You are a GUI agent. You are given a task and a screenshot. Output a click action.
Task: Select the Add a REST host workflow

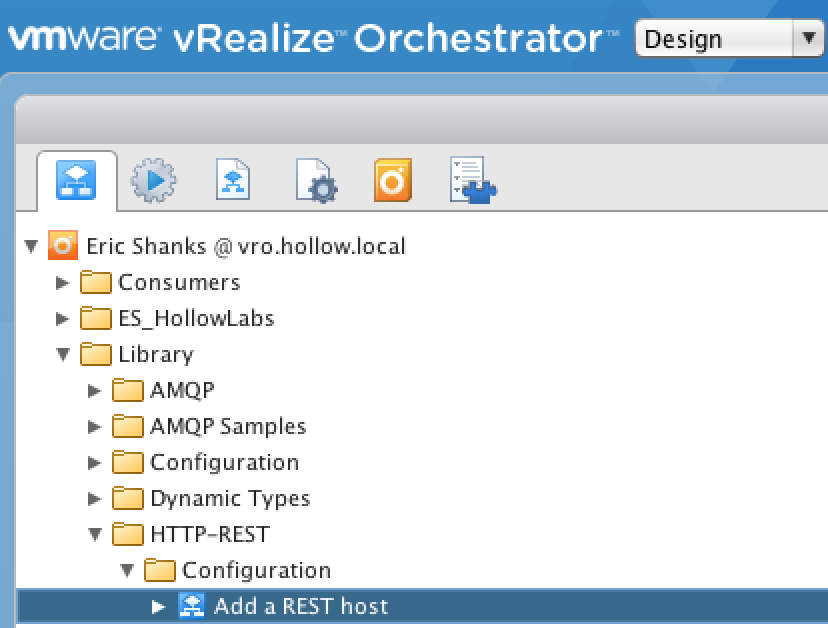300,606
